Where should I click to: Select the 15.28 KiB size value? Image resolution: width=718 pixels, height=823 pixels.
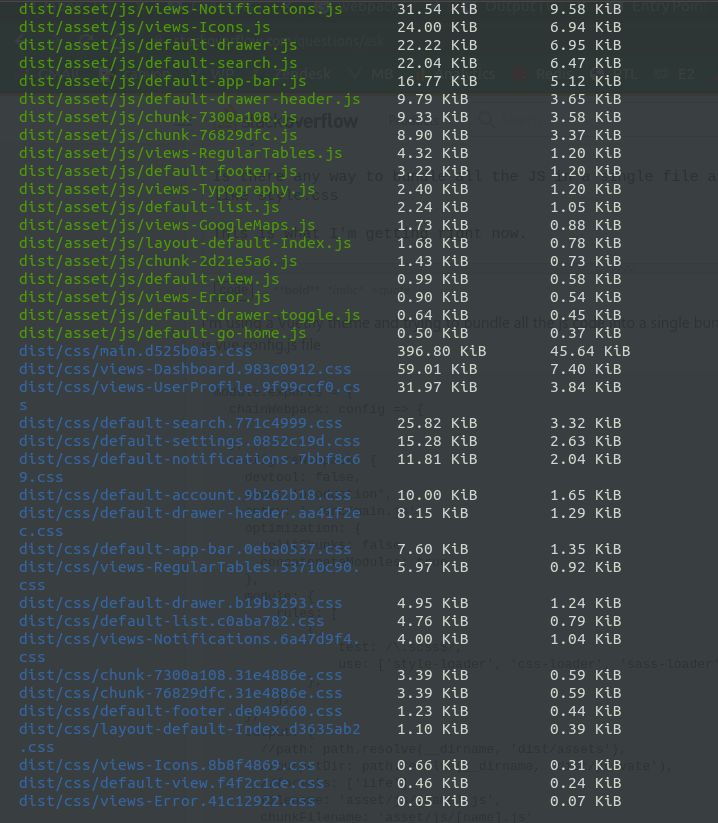pyautogui.click(x=437, y=441)
